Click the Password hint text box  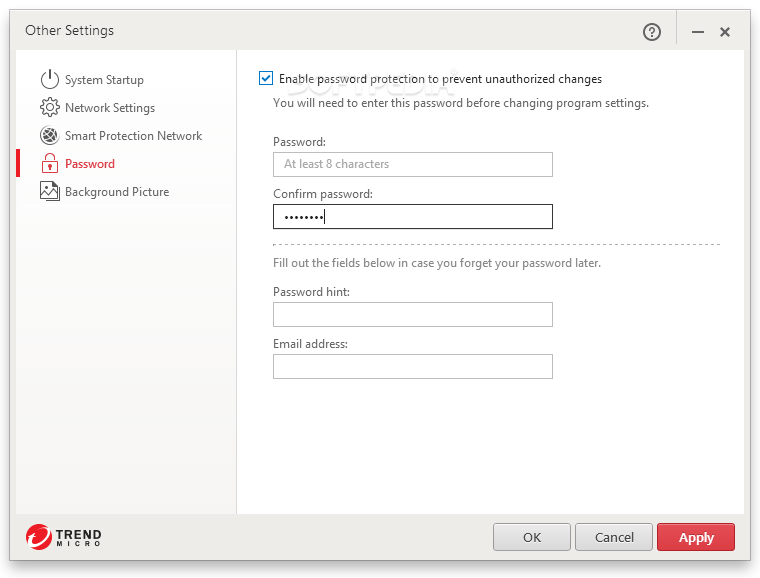click(x=412, y=314)
